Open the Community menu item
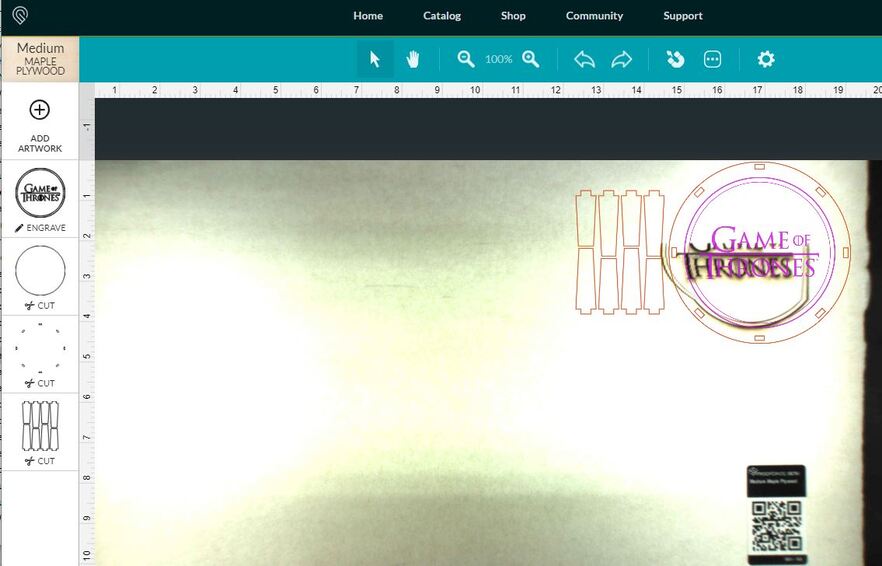This screenshot has height=566, width=882. click(x=594, y=16)
